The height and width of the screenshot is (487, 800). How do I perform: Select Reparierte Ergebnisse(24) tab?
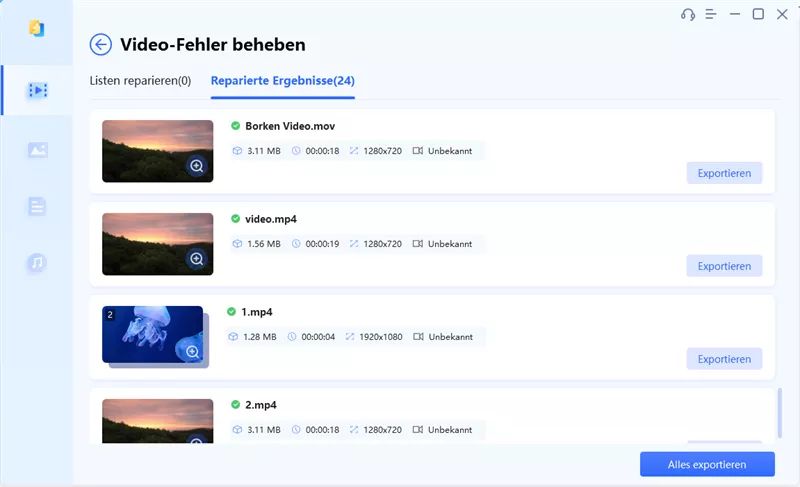[283, 81]
